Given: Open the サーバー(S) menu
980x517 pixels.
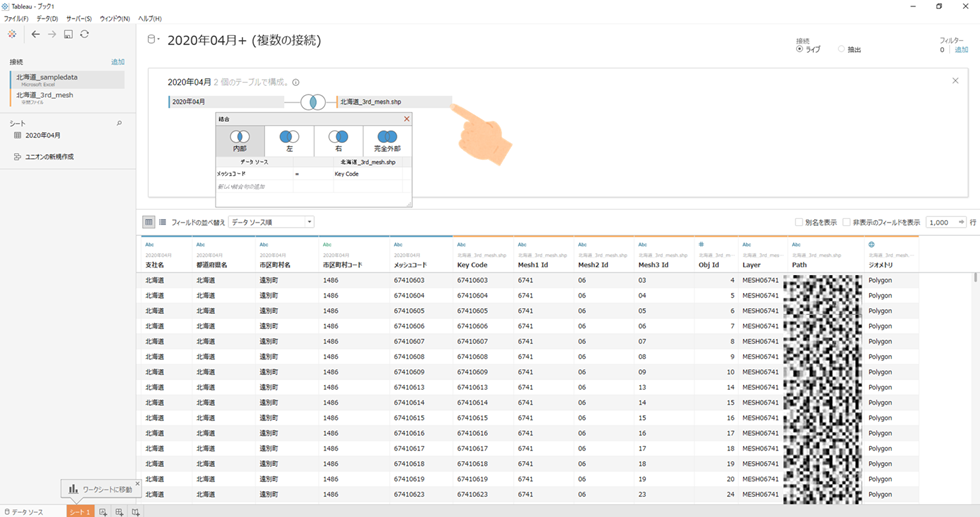Looking at the screenshot, I should click(x=79, y=19).
